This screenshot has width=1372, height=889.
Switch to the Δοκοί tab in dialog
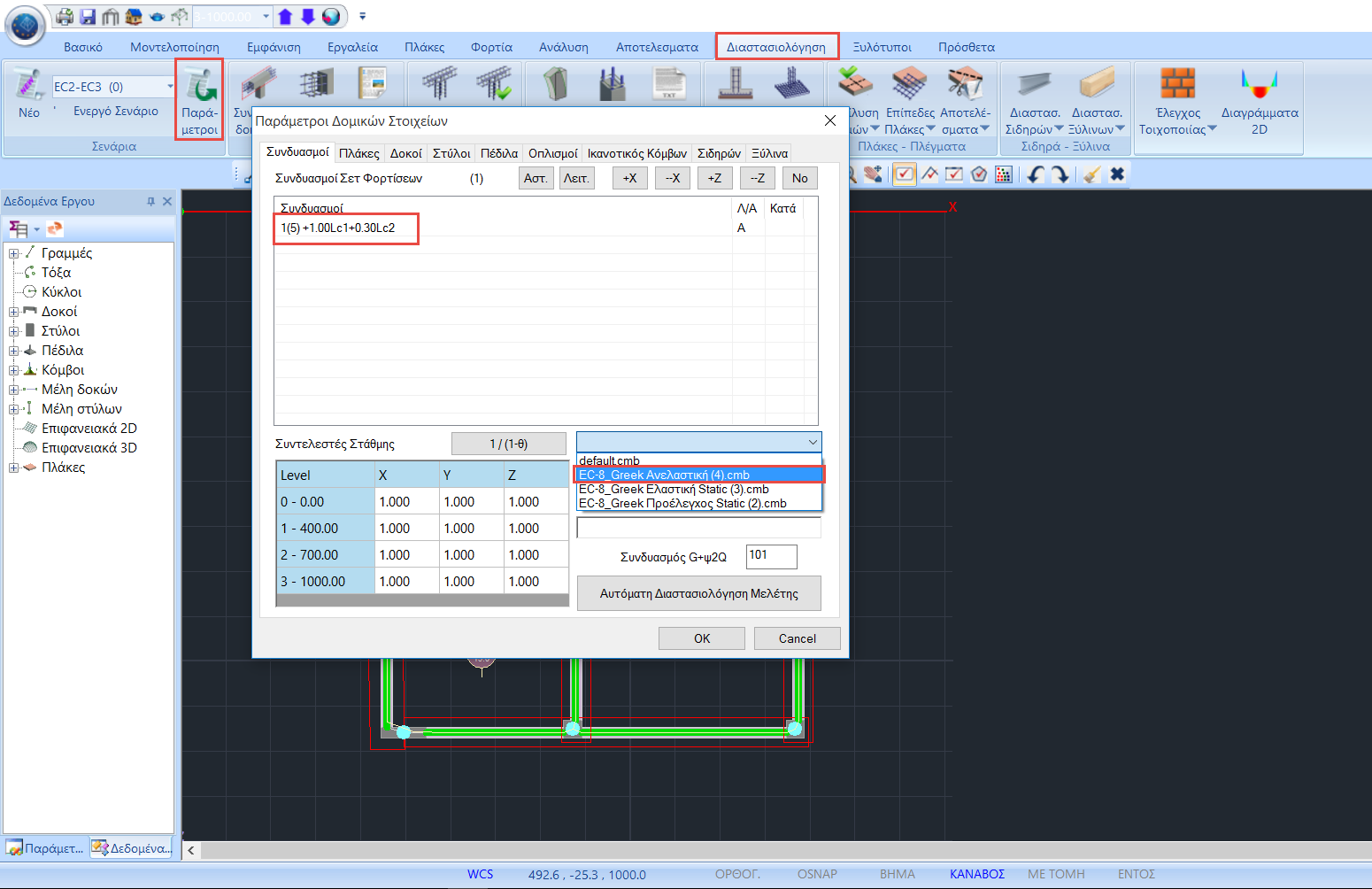click(x=406, y=153)
